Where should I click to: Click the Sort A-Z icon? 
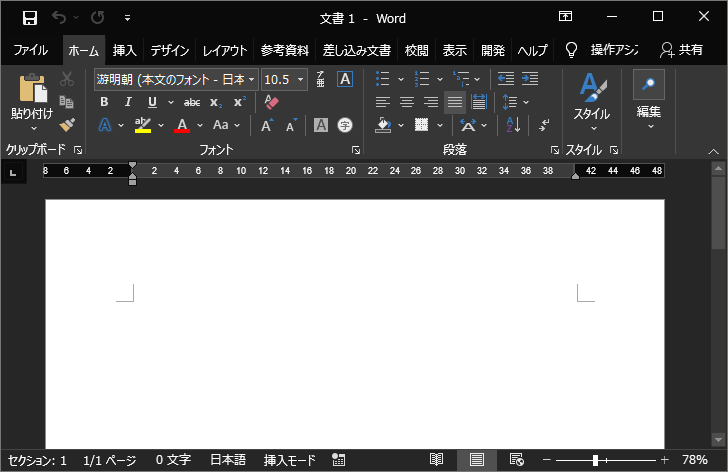coord(513,125)
